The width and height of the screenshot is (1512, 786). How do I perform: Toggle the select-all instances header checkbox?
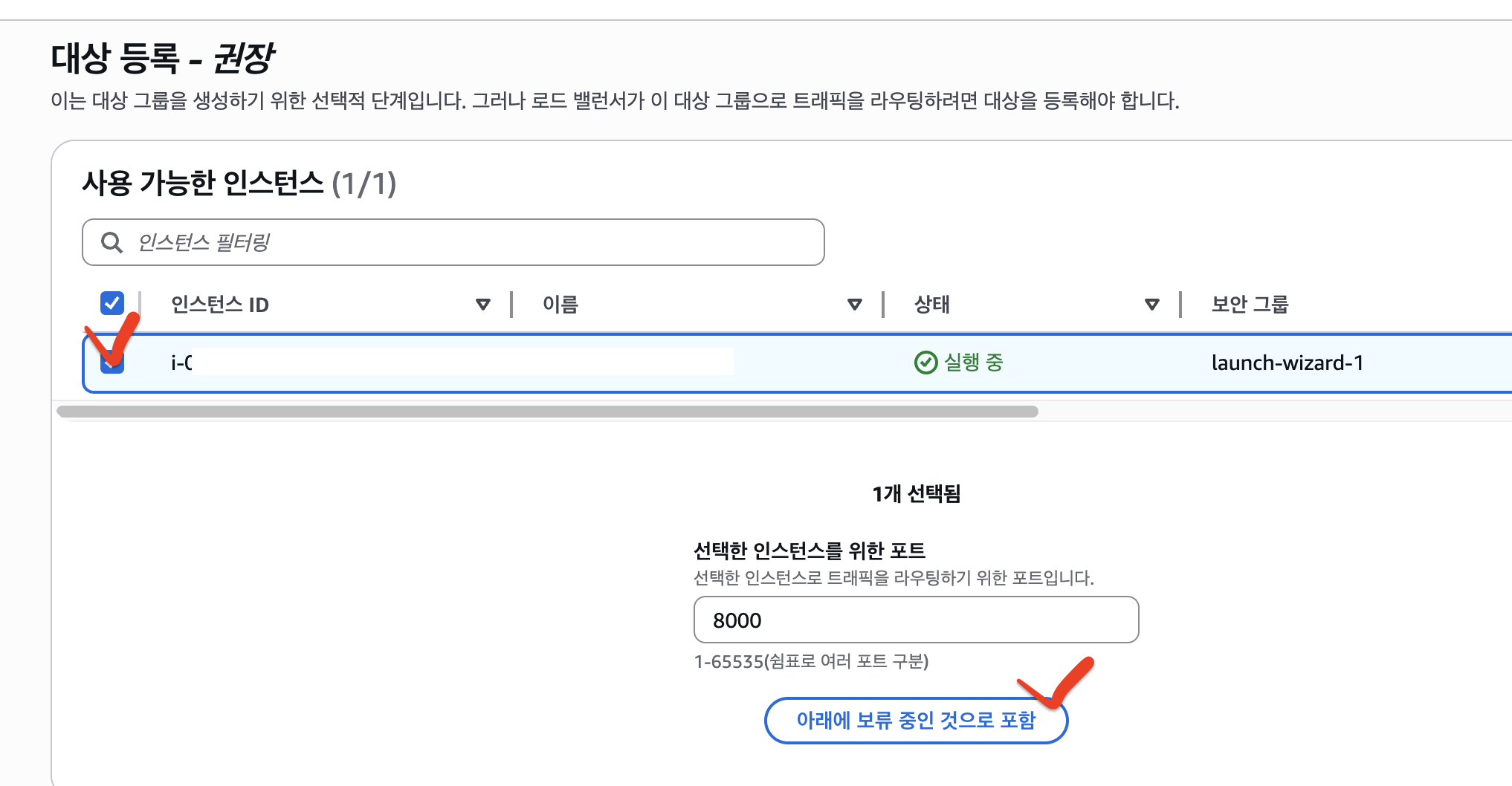[112, 303]
